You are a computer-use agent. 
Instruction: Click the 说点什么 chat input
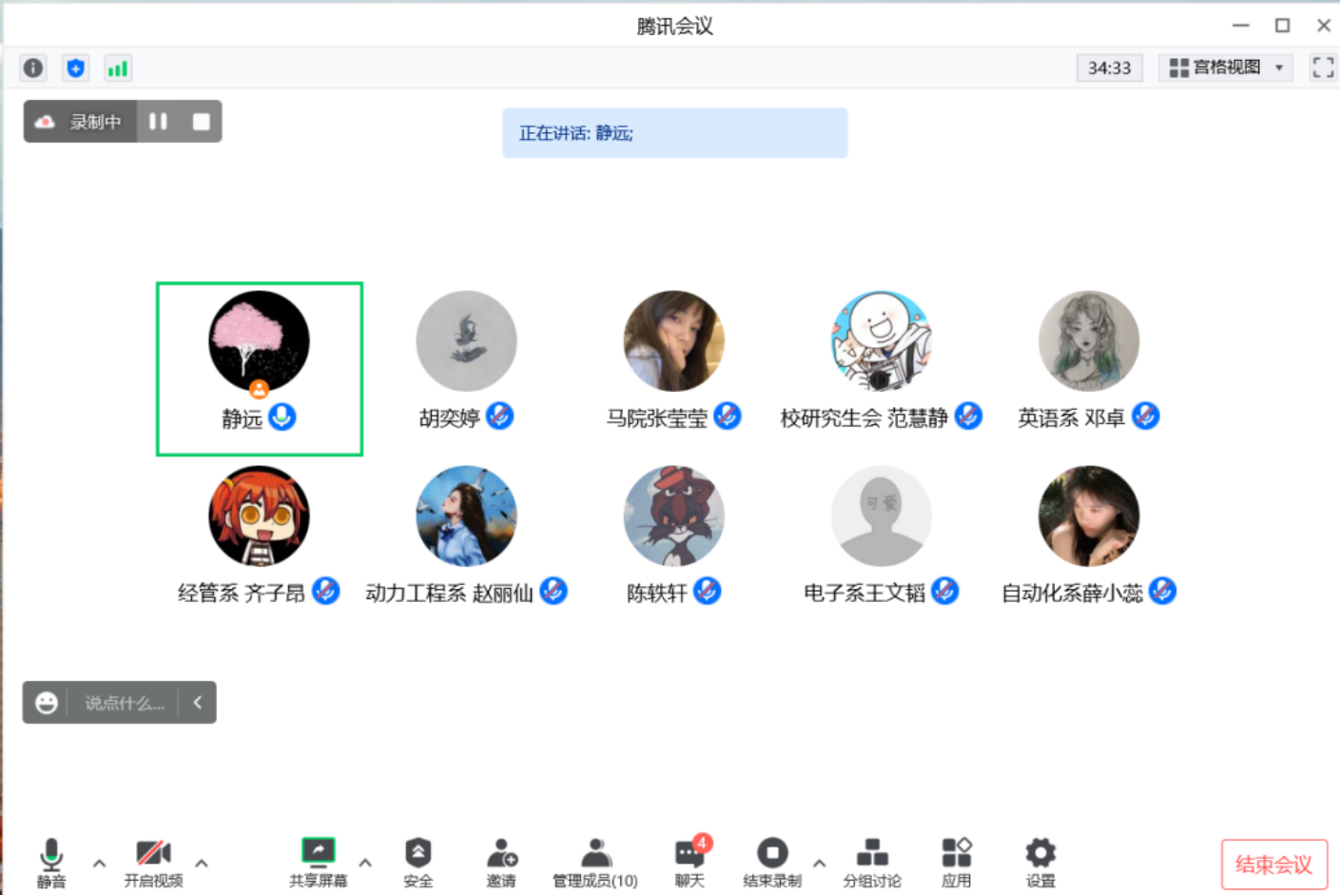pyautogui.click(x=125, y=703)
